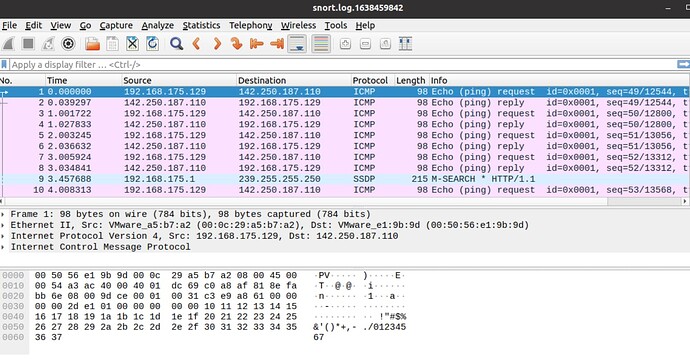Open the Tools menu
This screenshot has width=690, height=364.
[x=336, y=26]
